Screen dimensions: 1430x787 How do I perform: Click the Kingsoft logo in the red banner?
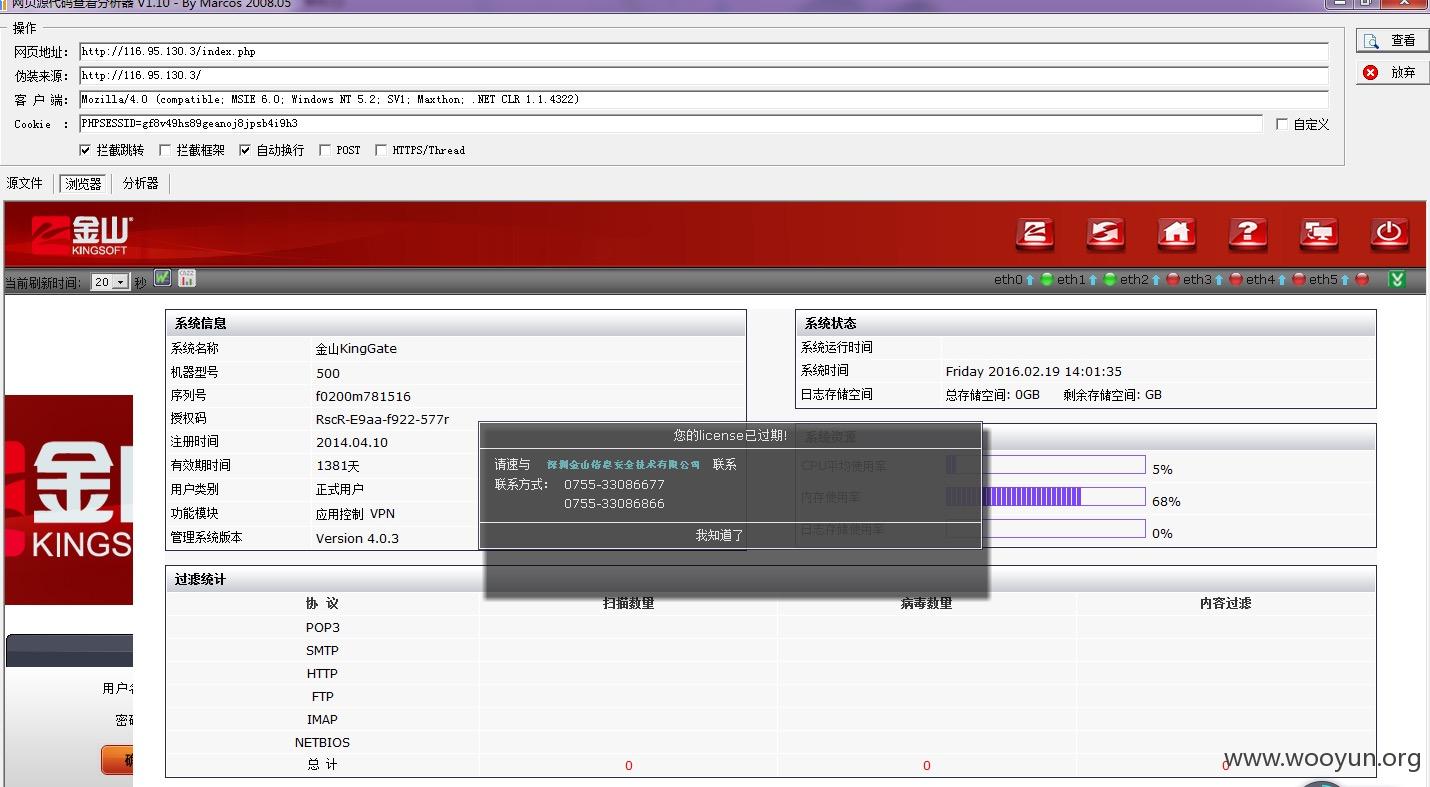pyautogui.click(x=82, y=235)
